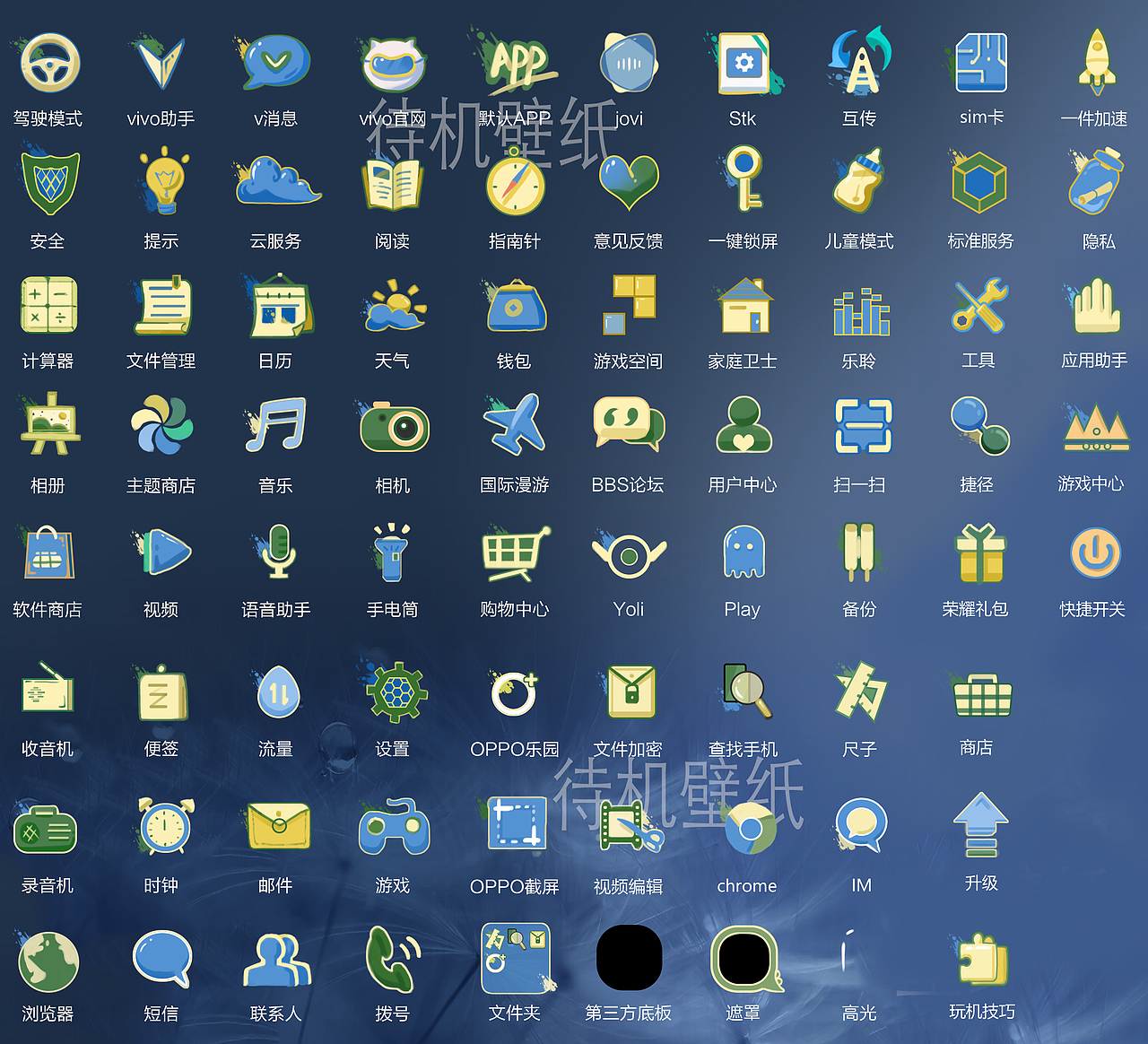Screen dimensions: 1148x1044
Task: Open the 天气 weather icon
Action: tap(395, 306)
